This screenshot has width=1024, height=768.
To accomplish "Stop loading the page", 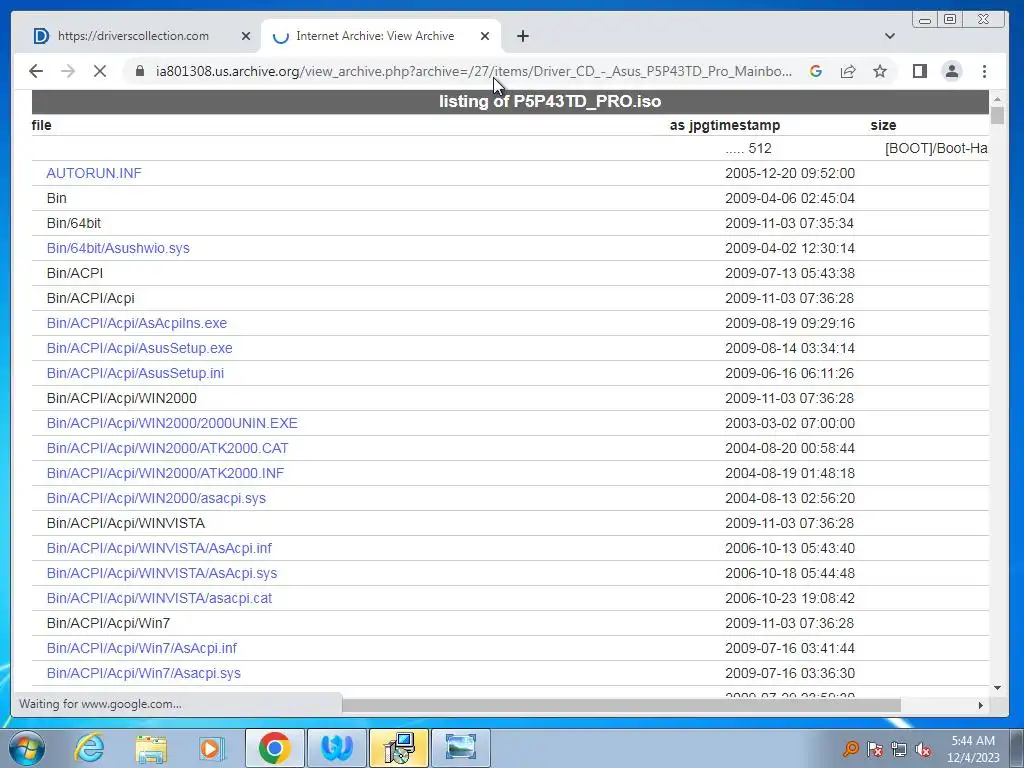I will [x=100, y=71].
